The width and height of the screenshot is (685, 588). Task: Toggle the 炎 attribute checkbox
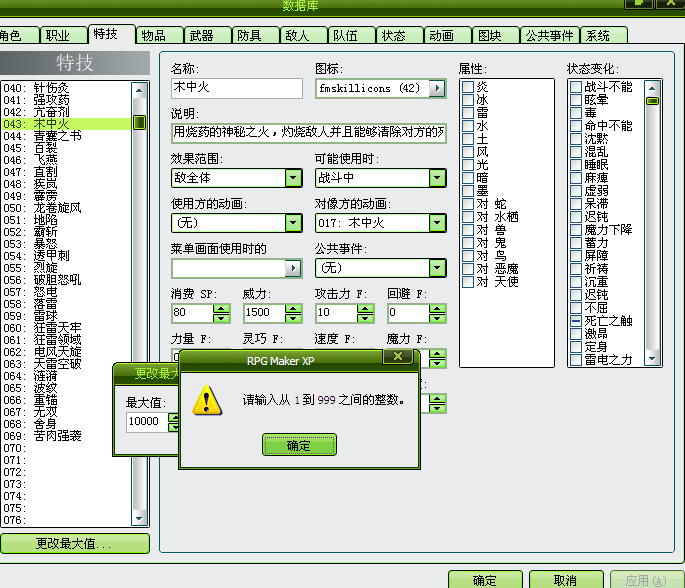pyautogui.click(x=468, y=86)
